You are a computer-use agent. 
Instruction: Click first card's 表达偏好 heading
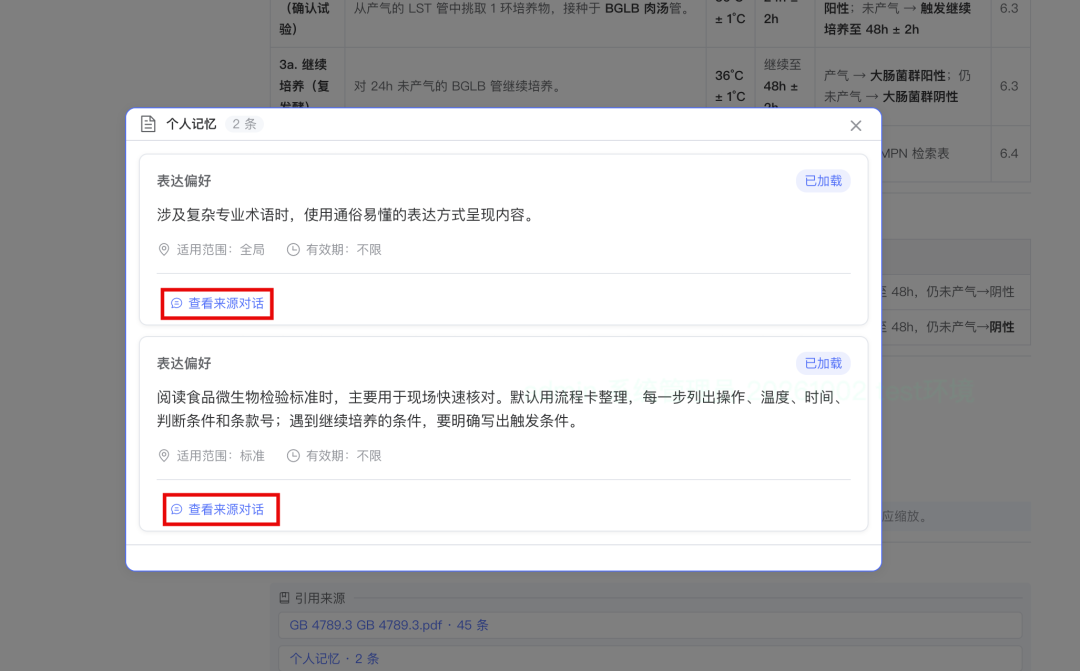pos(184,181)
